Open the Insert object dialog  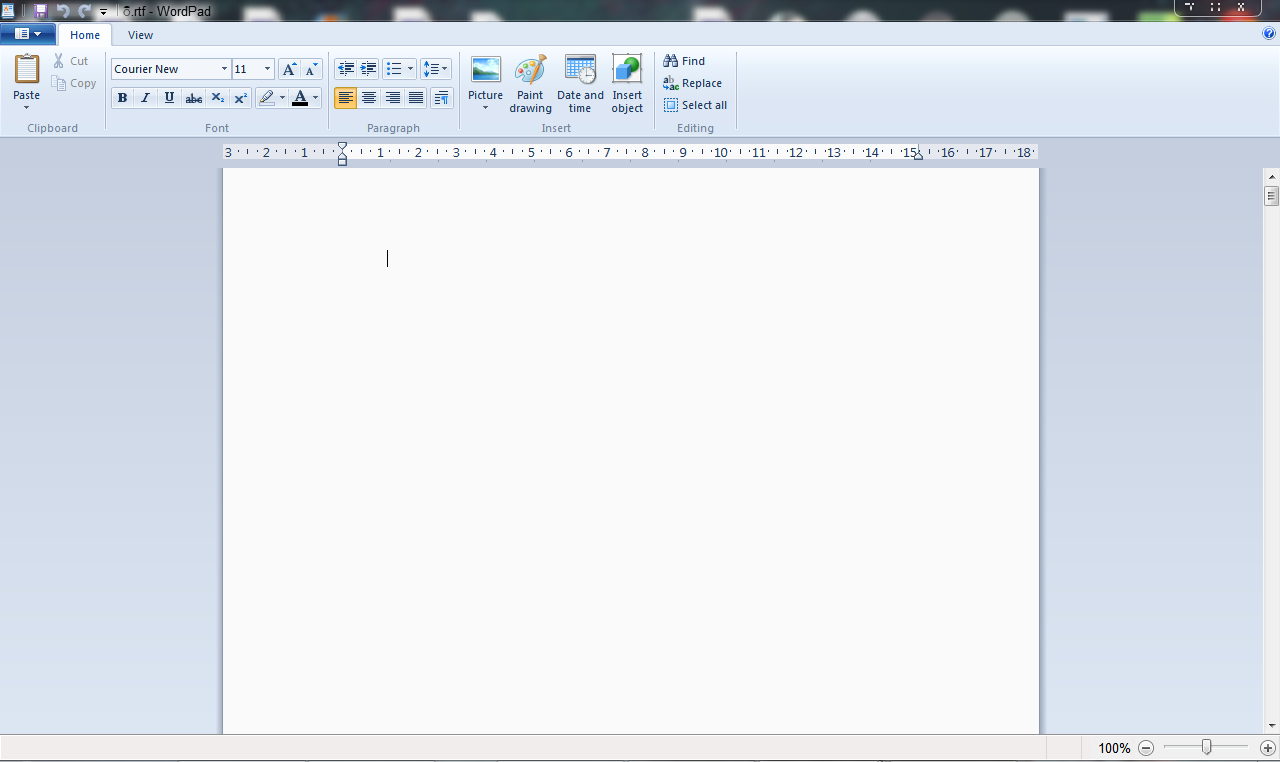click(x=627, y=84)
